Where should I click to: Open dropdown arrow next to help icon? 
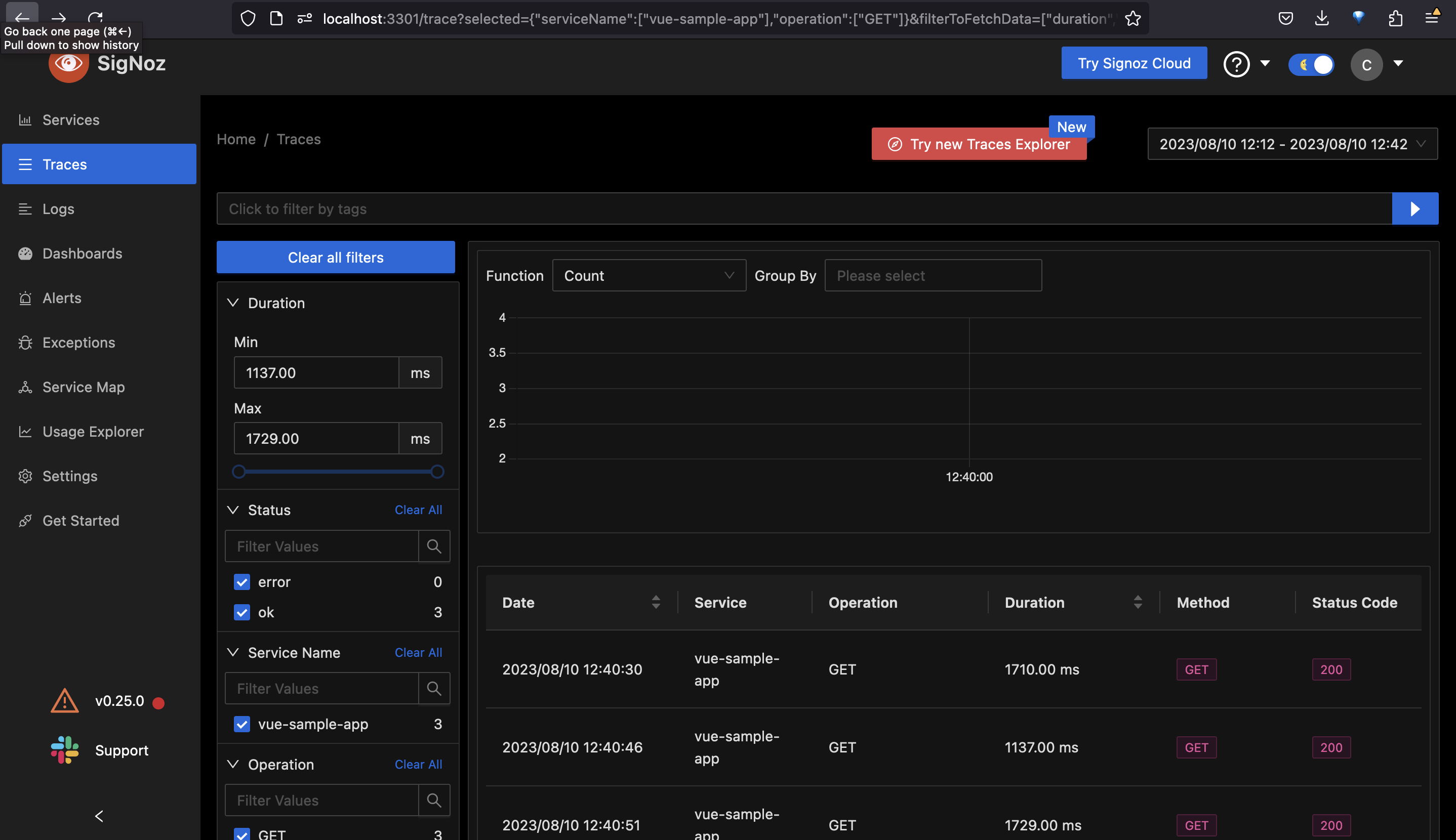coord(1265,63)
